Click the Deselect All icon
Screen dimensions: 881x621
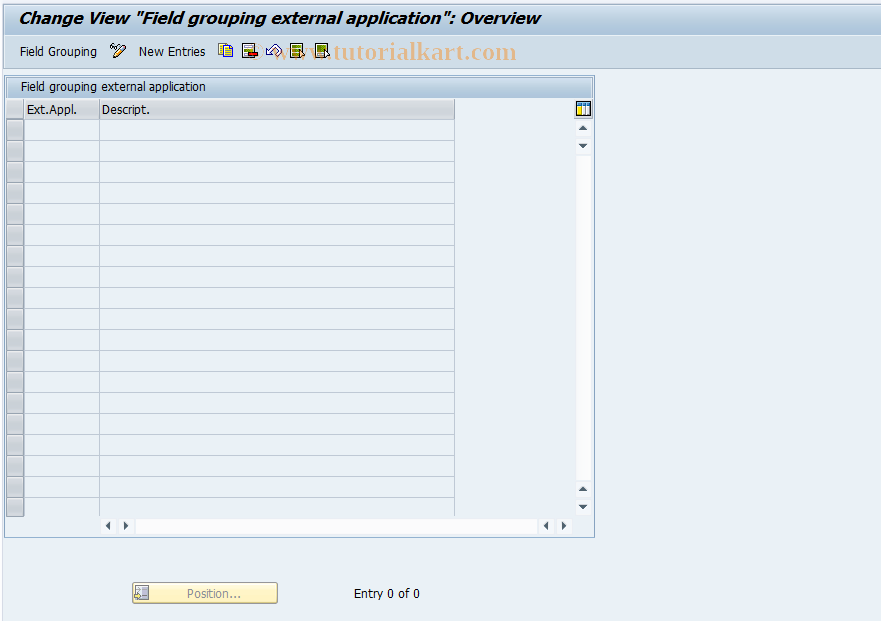click(x=322, y=51)
